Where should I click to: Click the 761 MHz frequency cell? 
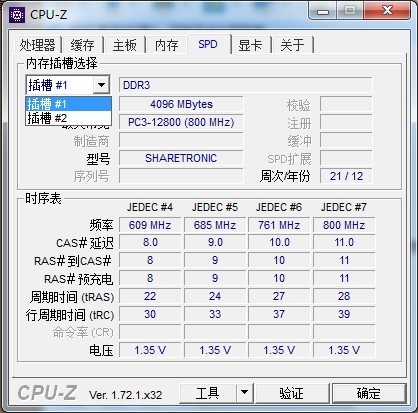279,225
